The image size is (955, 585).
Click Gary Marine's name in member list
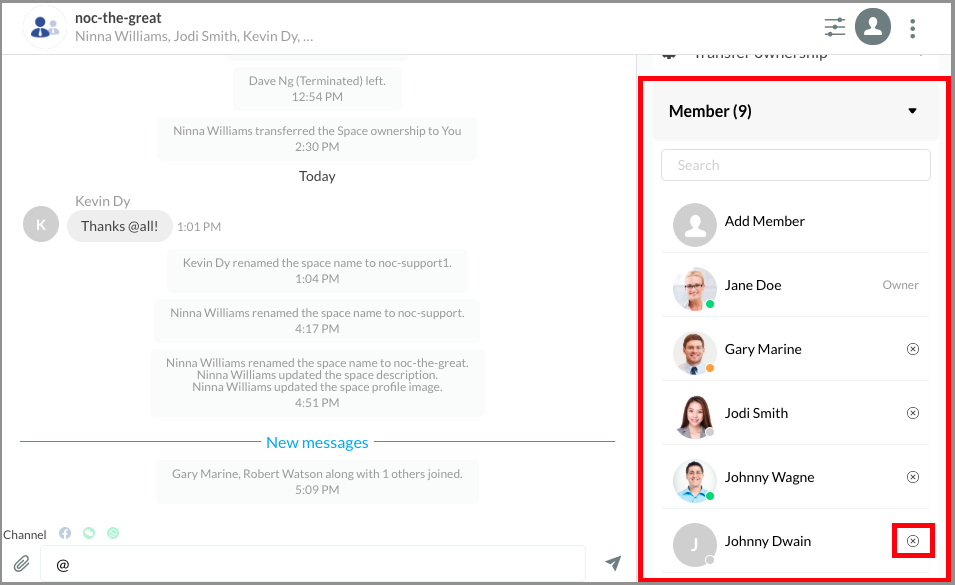point(763,349)
